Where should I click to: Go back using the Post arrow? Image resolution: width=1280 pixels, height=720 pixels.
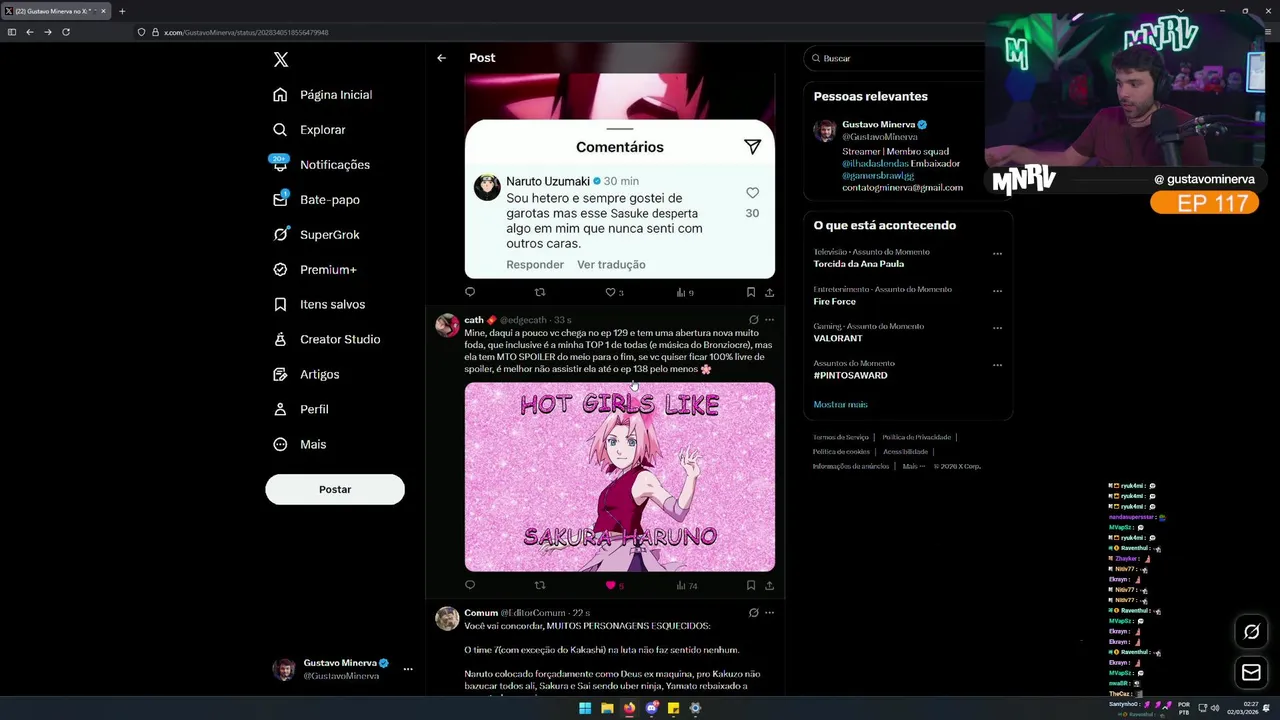click(441, 58)
